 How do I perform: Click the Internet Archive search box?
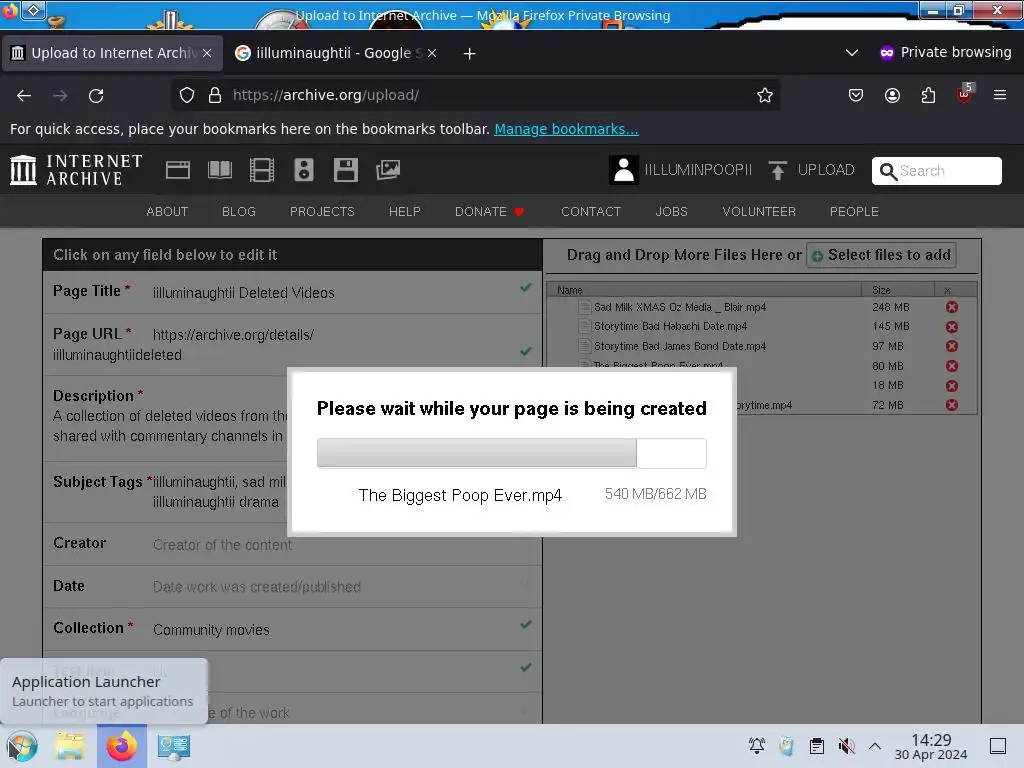click(x=936, y=171)
